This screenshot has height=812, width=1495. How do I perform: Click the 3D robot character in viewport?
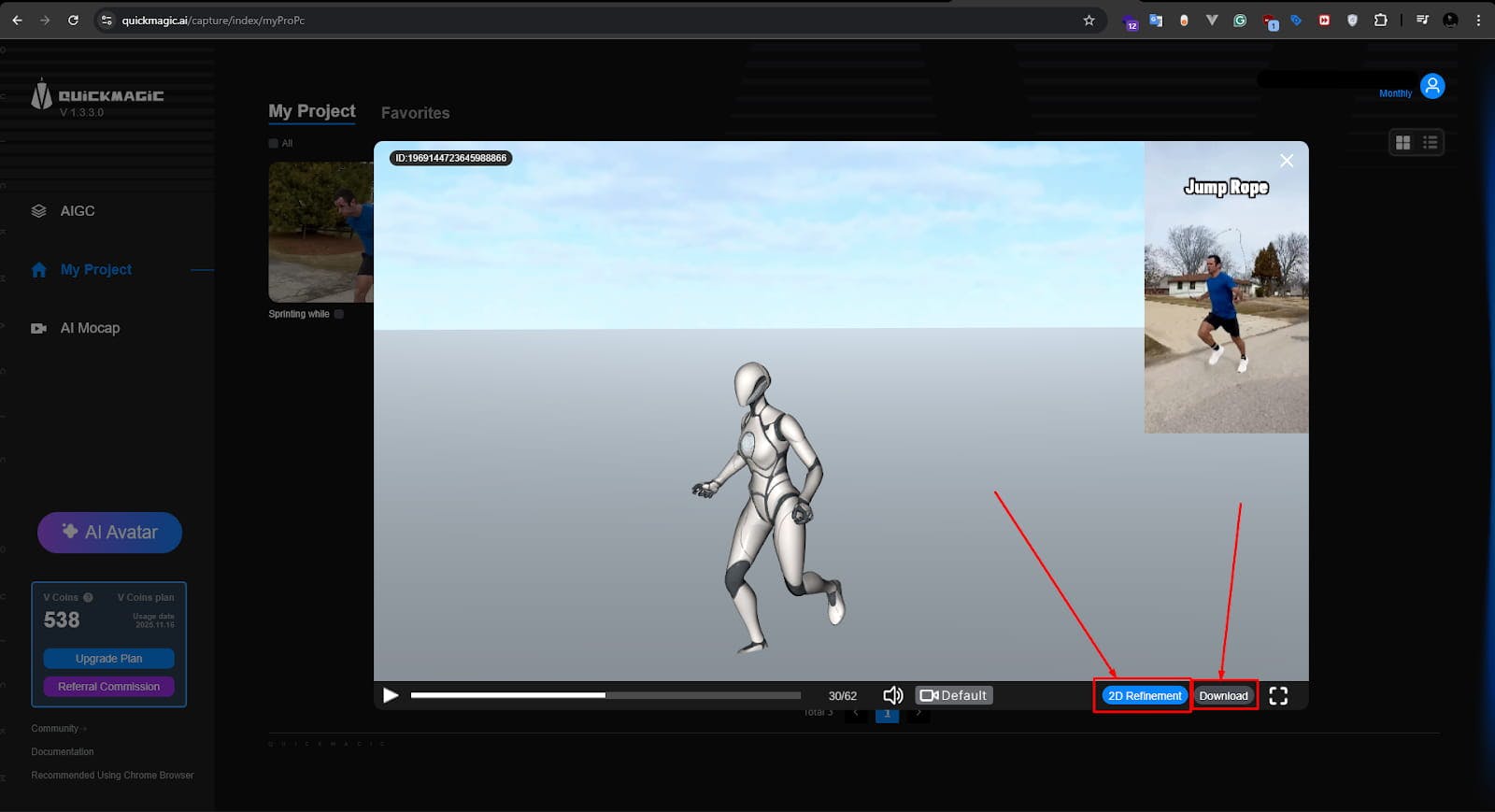click(770, 507)
